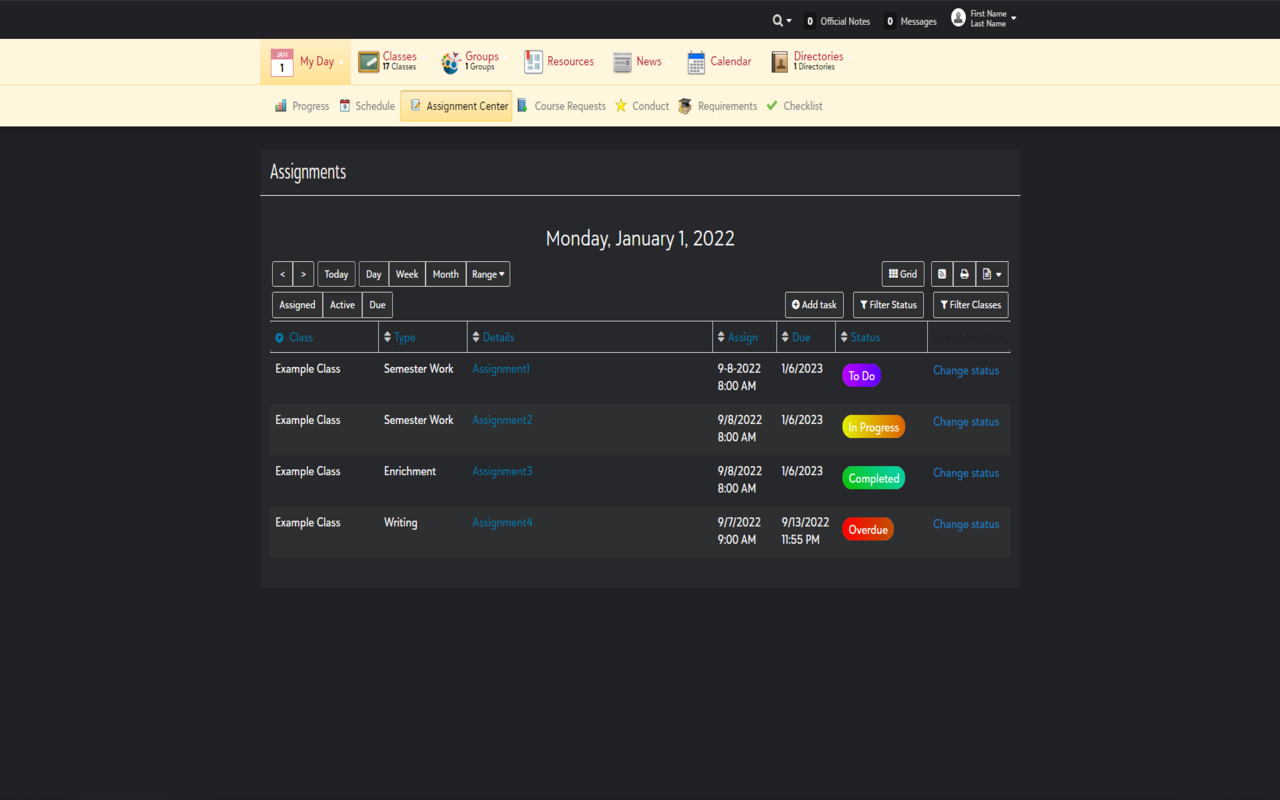The width and height of the screenshot is (1280, 800).
Task: Go to next date with right arrow
Action: point(303,274)
